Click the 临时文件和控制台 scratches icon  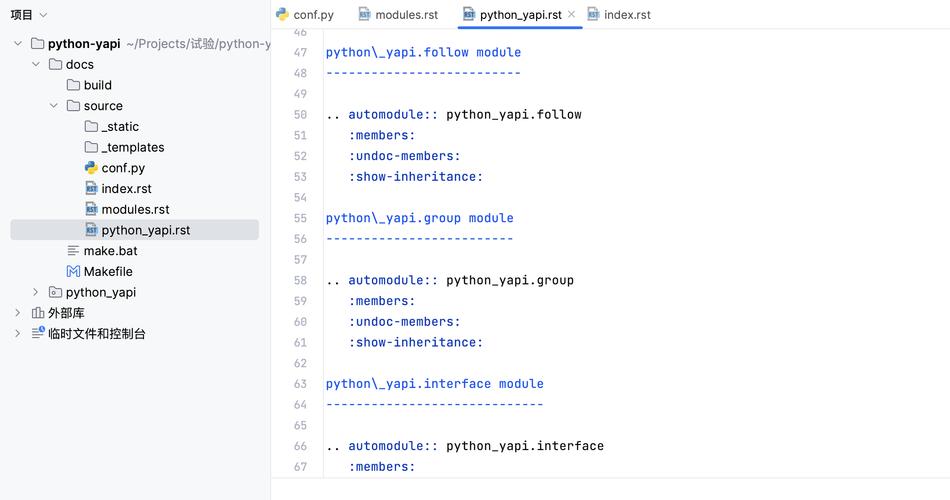[38, 333]
